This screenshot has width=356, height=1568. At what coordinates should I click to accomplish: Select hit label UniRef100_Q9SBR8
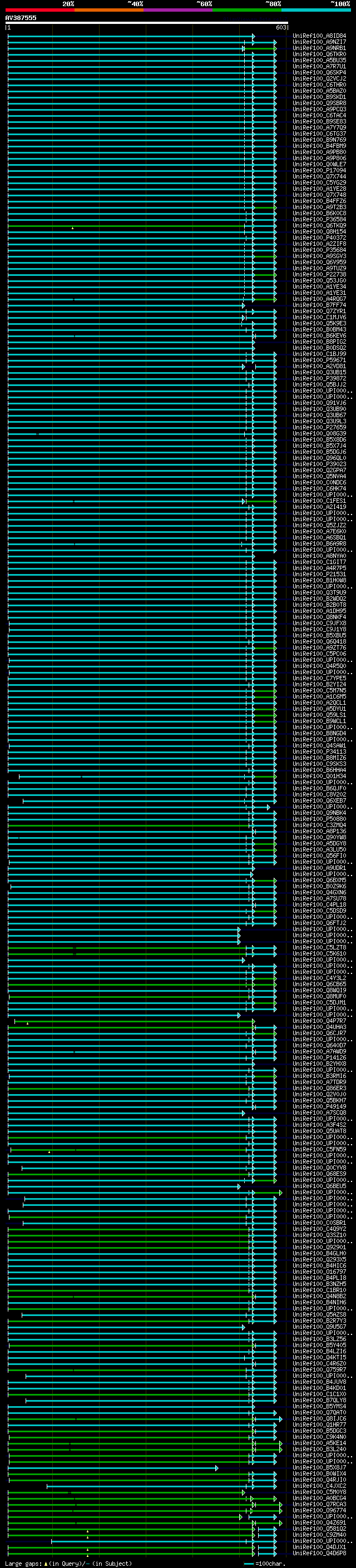pyautogui.click(x=319, y=103)
